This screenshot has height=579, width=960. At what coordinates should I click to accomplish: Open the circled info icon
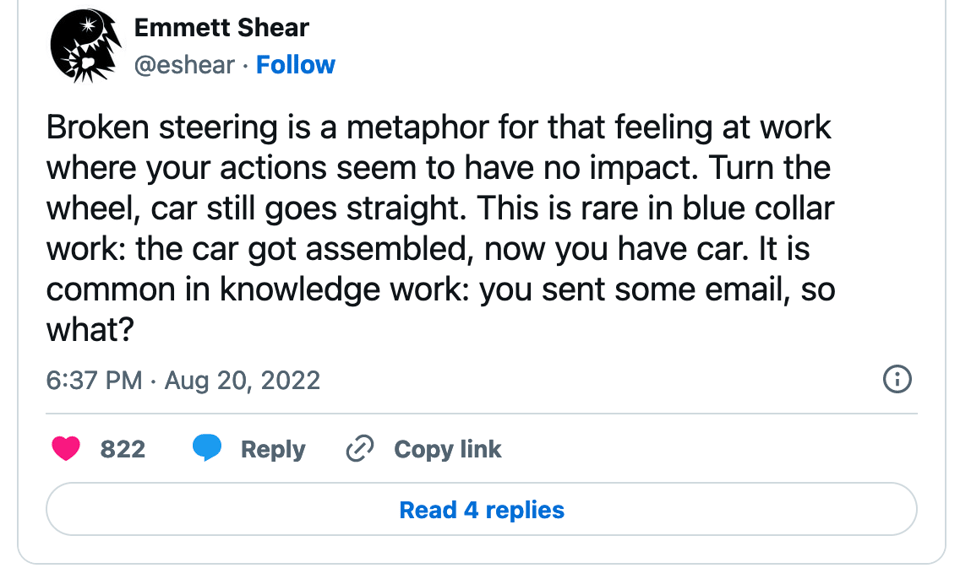pos(897,379)
